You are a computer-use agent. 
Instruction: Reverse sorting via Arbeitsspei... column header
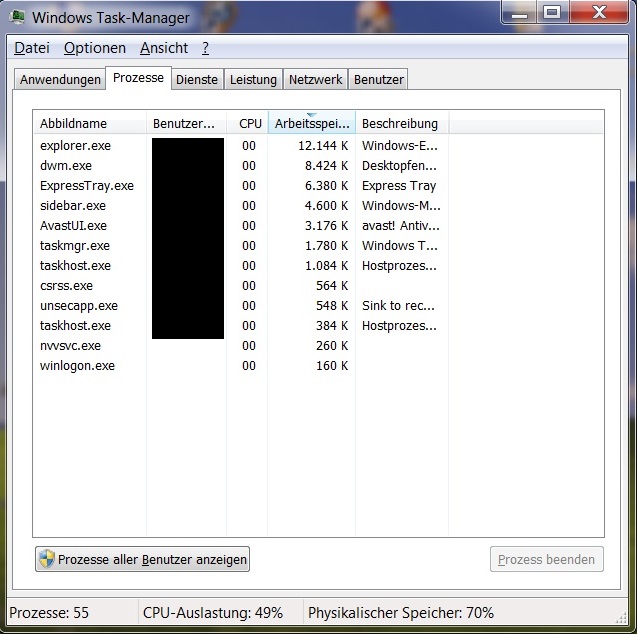312,123
